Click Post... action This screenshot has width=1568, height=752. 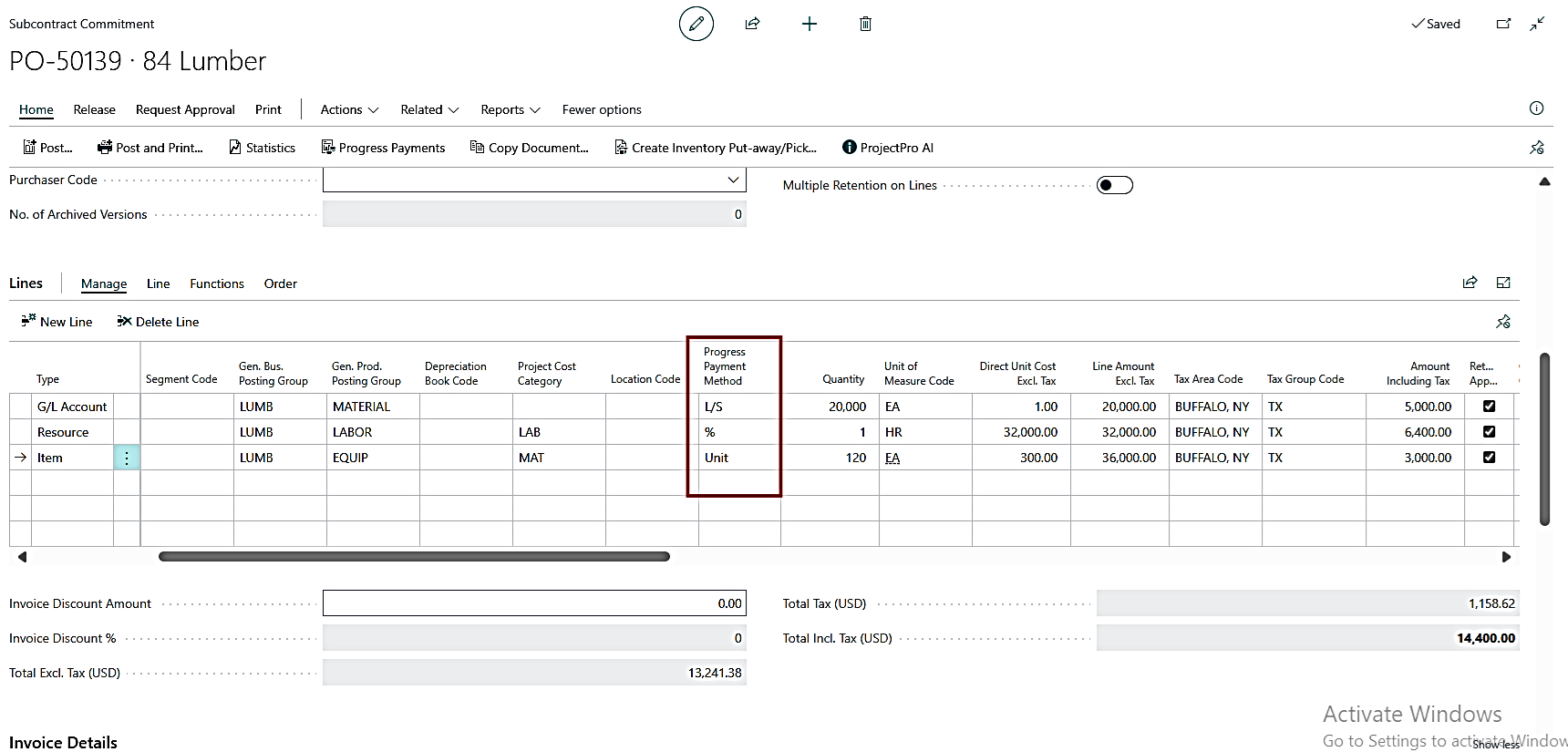coord(47,148)
